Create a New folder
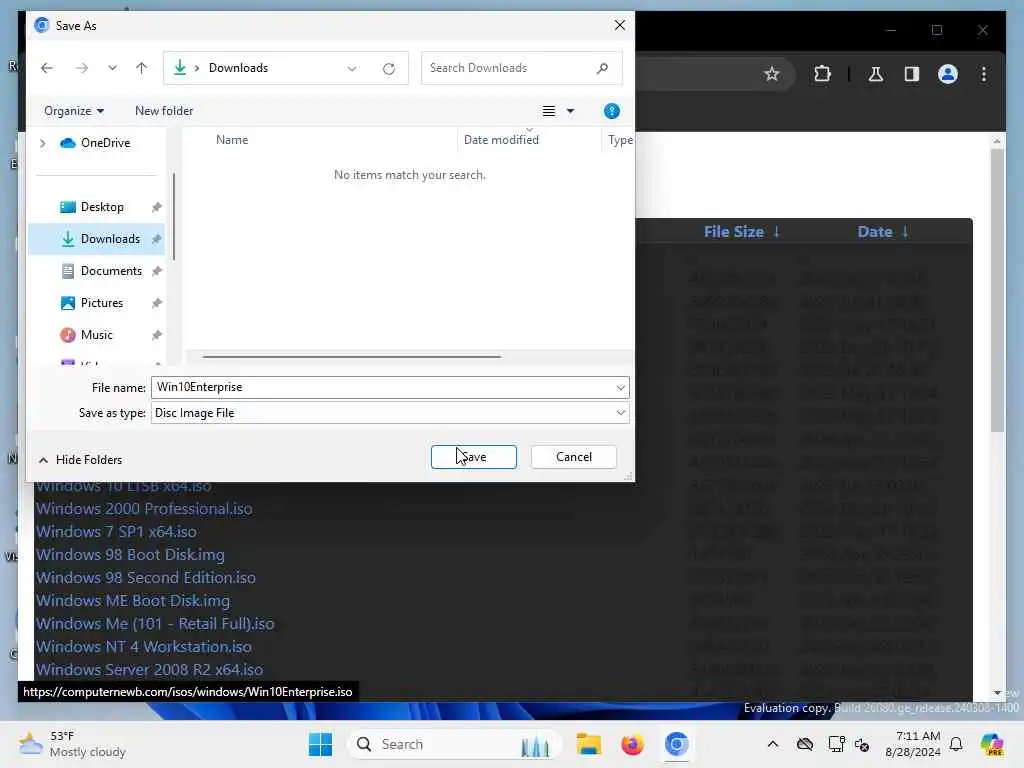Image resolution: width=1024 pixels, height=768 pixels. point(164,111)
